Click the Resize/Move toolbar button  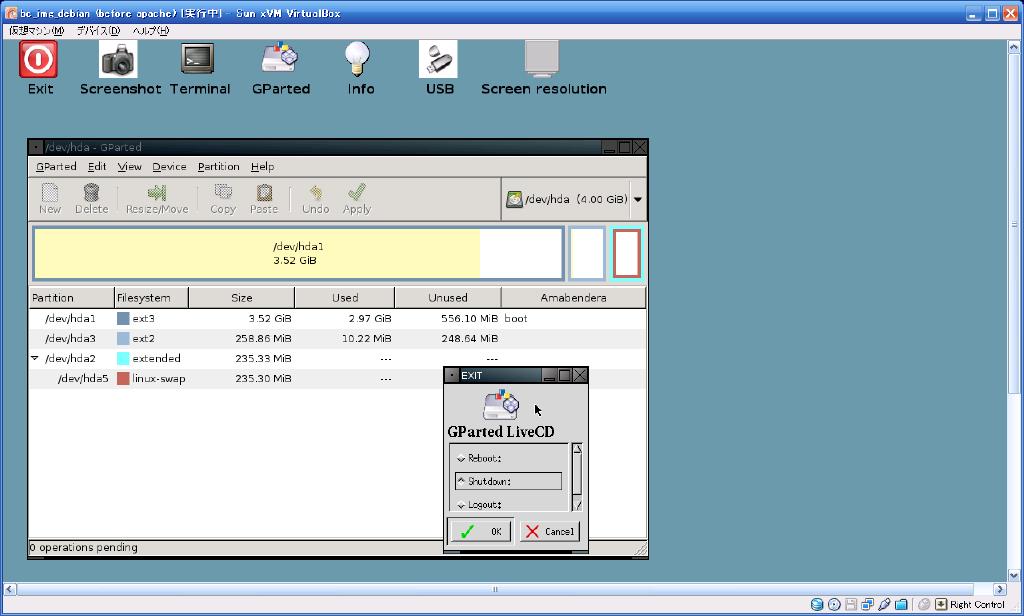(157, 199)
